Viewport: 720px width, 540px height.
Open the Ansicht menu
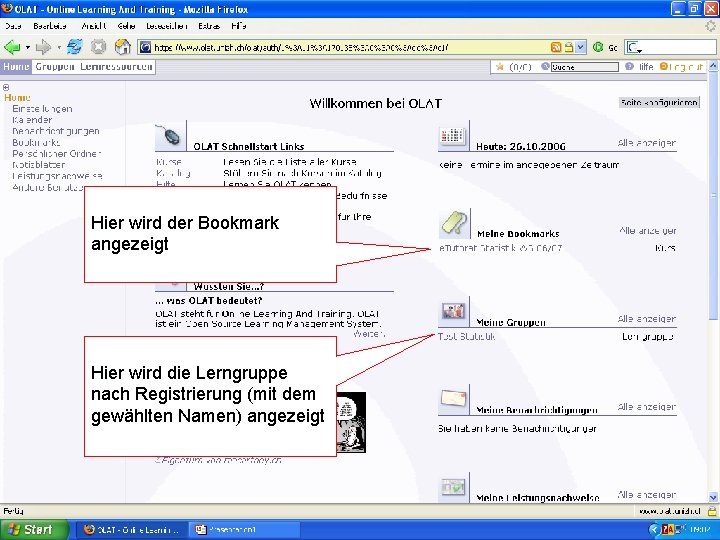tap(94, 26)
